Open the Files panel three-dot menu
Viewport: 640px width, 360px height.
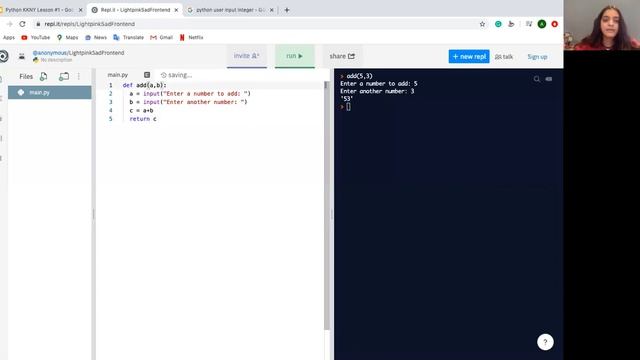pyautogui.click(x=79, y=76)
